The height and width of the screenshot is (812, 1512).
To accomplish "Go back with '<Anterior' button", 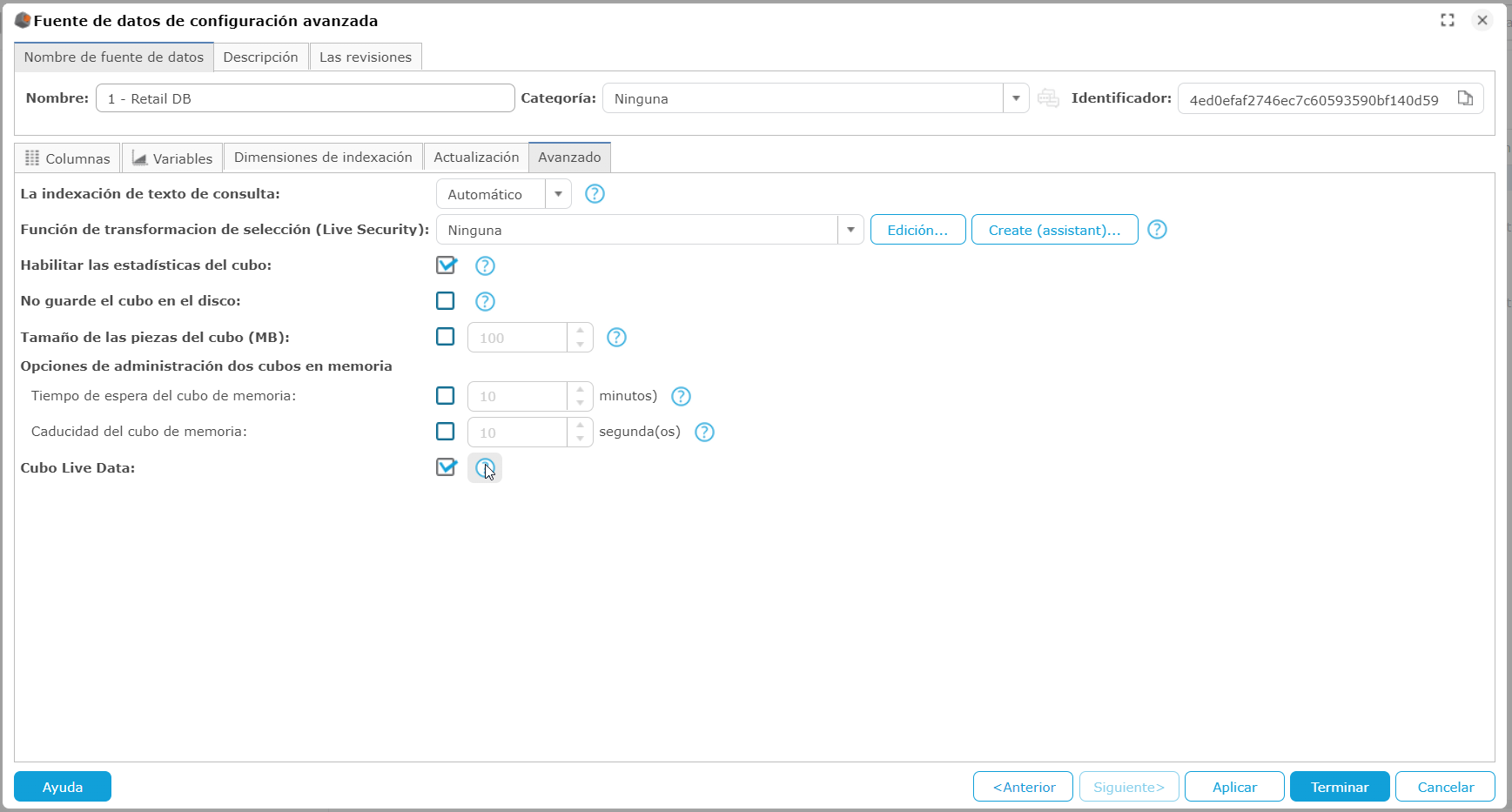I will pyautogui.click(x=1024, y=787).
